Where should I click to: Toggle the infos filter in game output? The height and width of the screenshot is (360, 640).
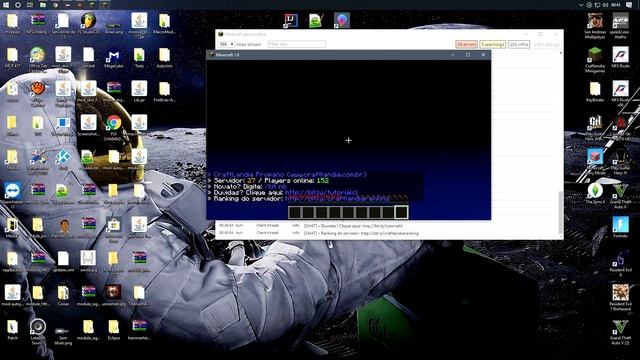click(x=519, y=44)
